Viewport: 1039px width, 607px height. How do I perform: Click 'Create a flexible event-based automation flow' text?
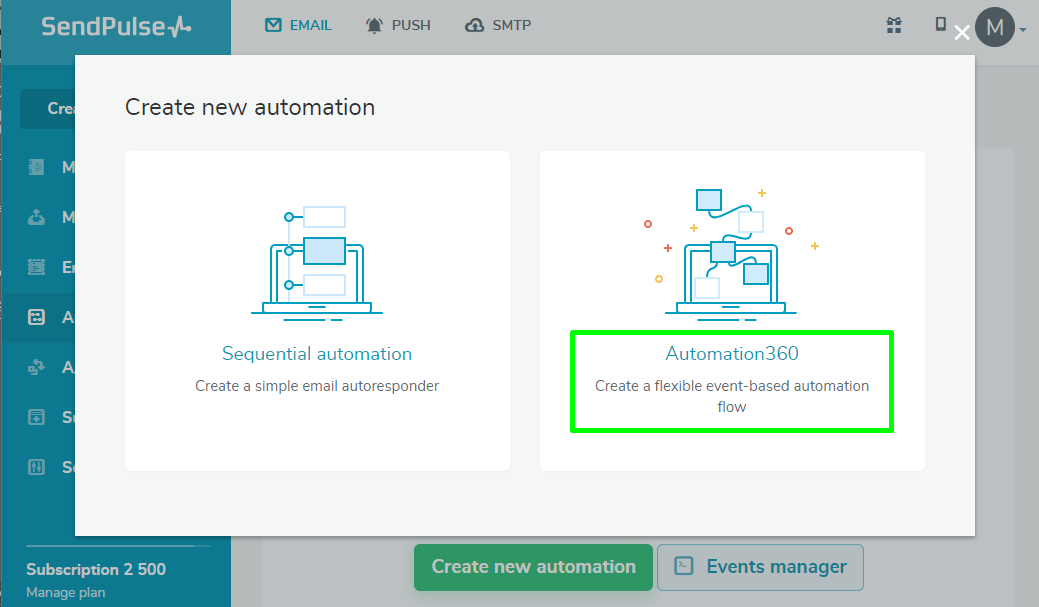732,396
